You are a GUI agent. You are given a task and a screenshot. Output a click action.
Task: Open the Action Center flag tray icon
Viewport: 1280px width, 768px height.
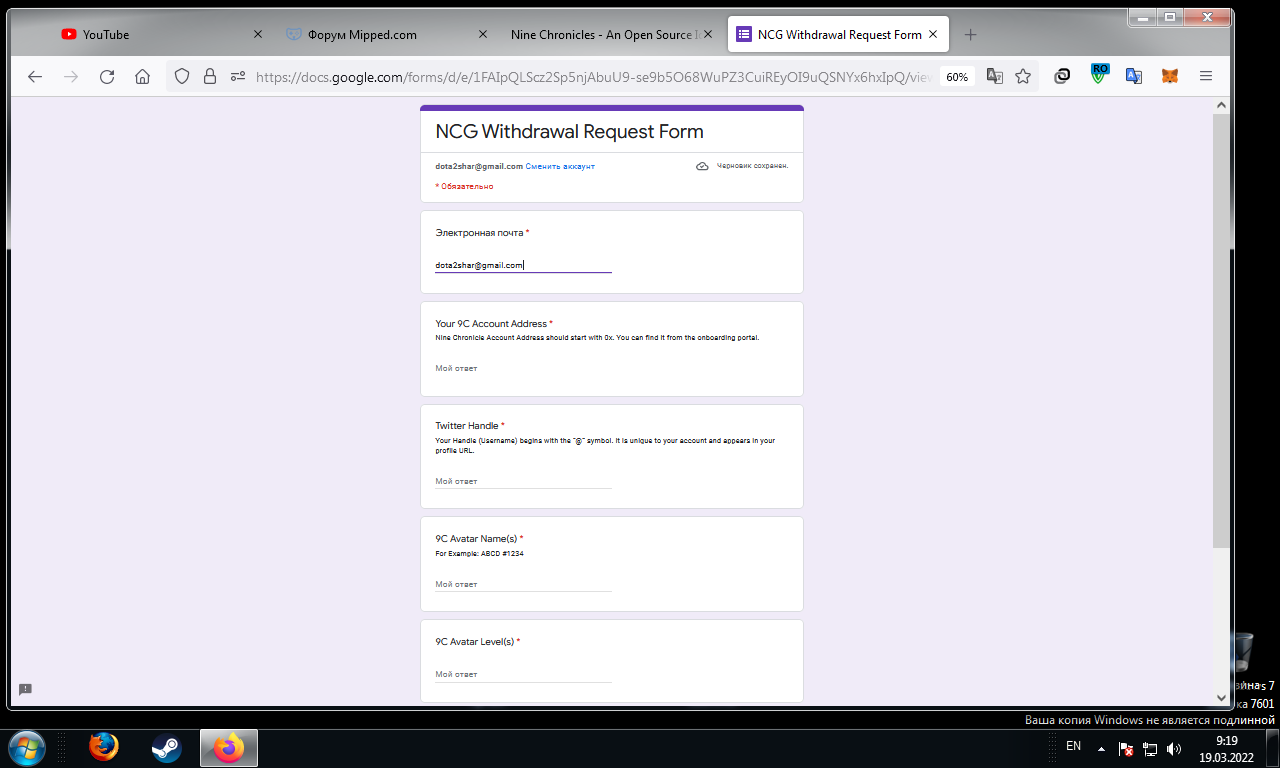point(1126,748)
